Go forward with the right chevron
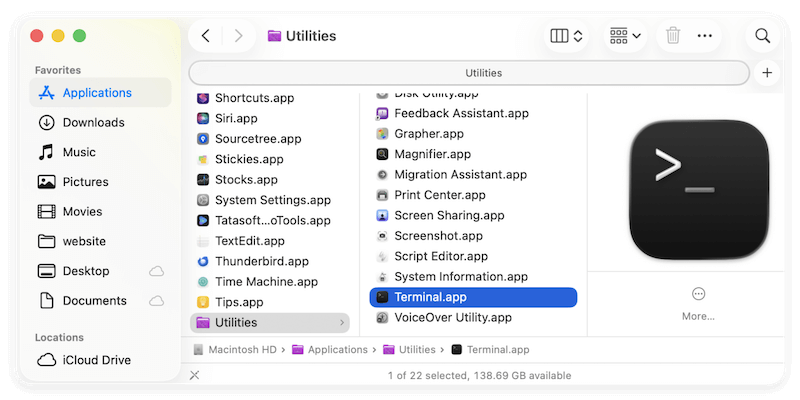Screen dimensions: 800x400 coord(238,36)
